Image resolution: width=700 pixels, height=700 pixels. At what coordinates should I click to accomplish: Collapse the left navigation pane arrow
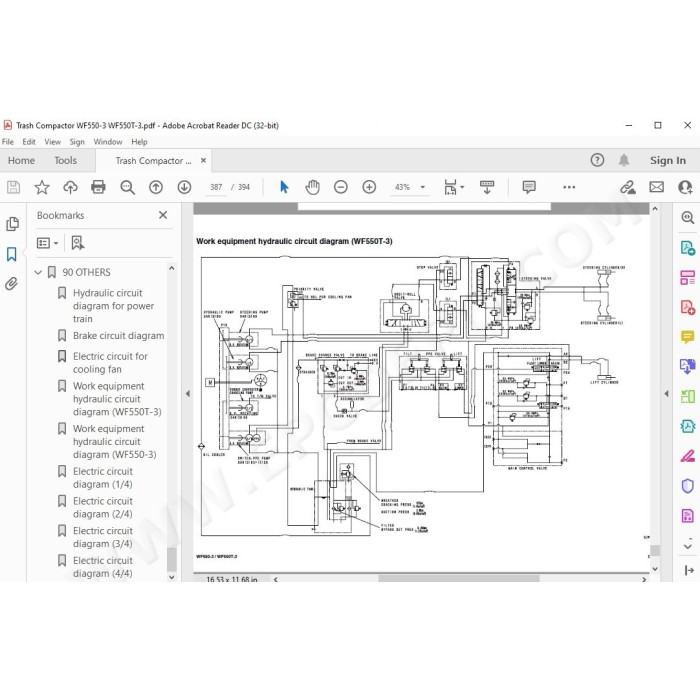(x=188, y=394)
